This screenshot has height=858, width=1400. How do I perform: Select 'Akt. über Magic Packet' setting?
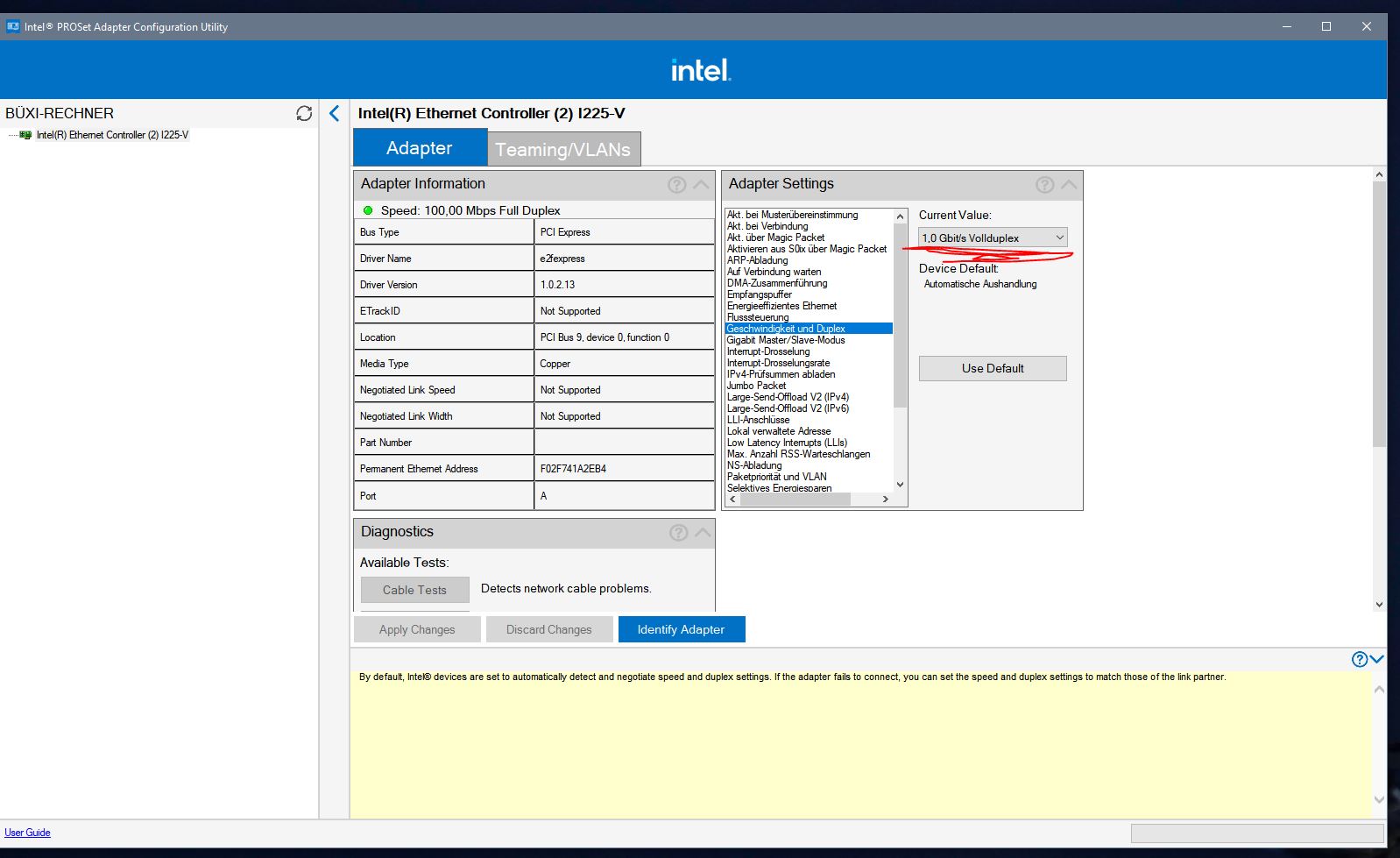(x=775, y=238)
